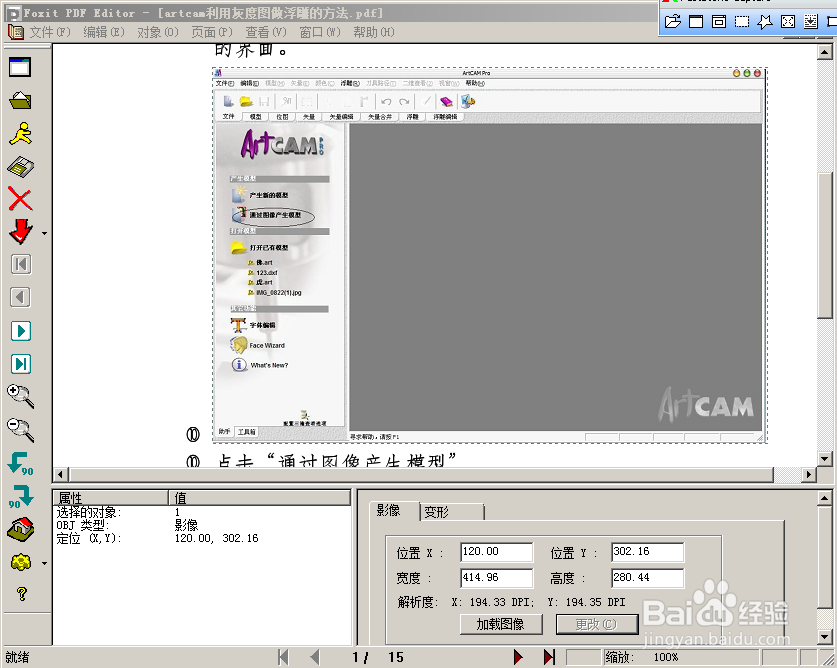Click the properties panel scrollbar up arrow
Screen dimensions: 837x668
(824, 498)
